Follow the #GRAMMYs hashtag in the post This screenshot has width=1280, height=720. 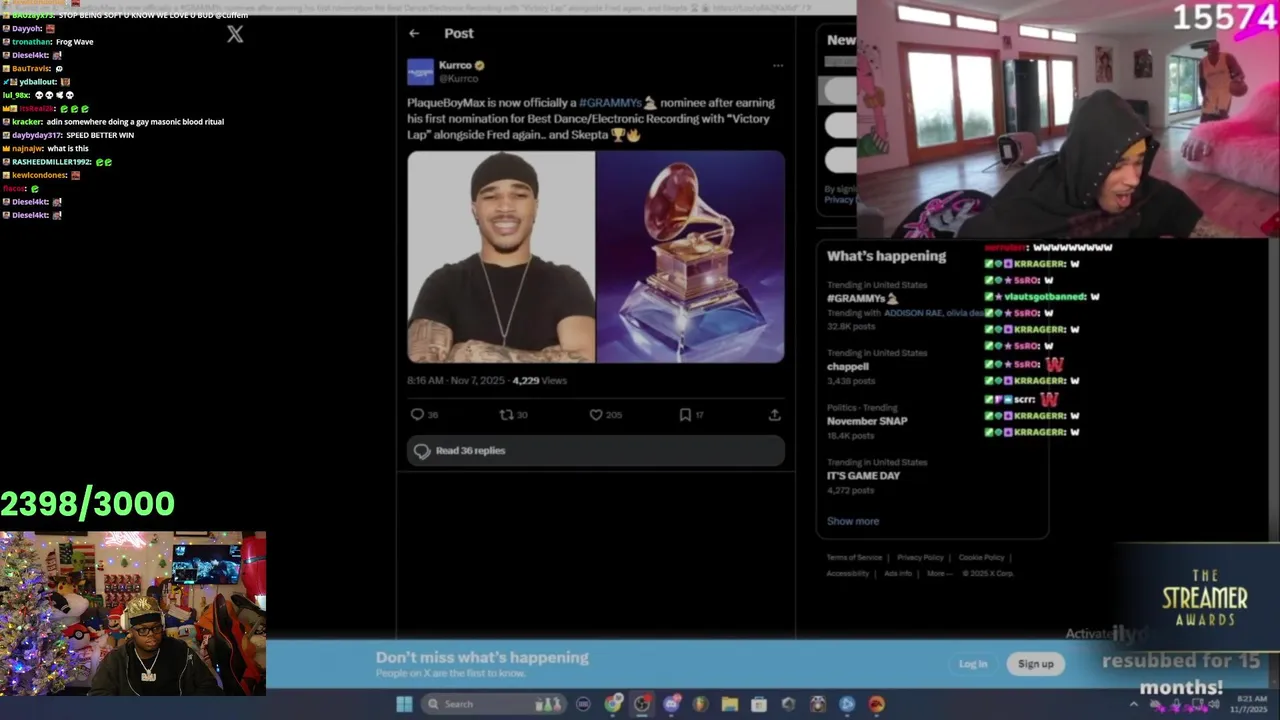(x=610, y=102)
